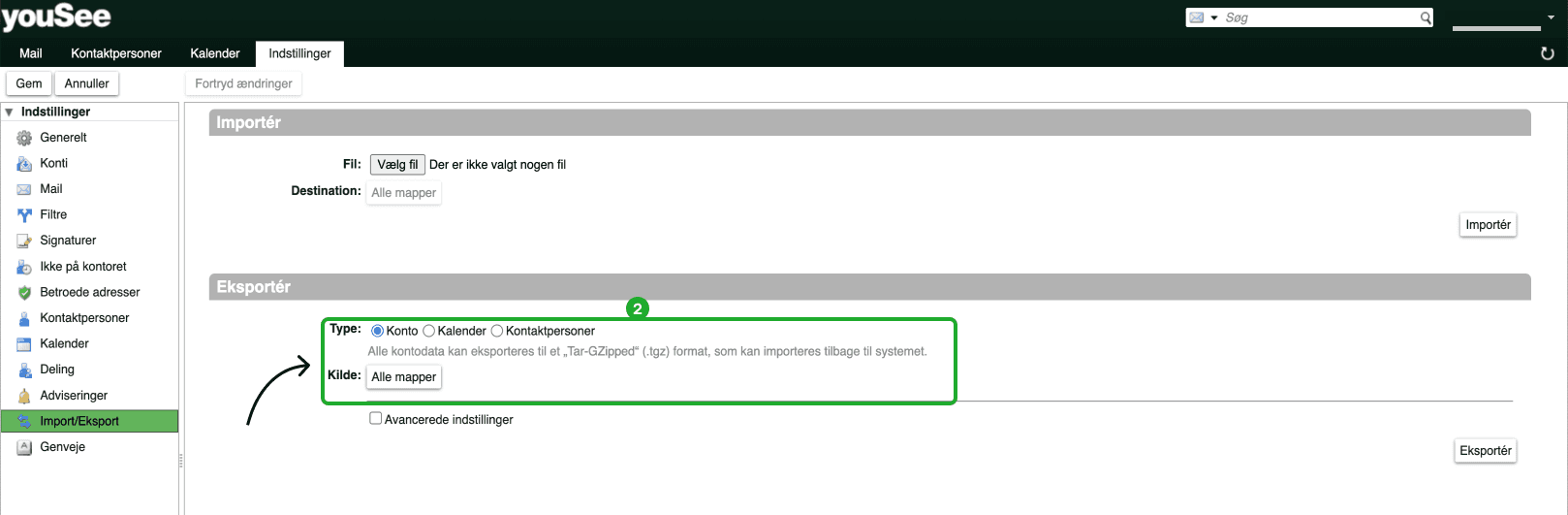Click in the Søg search field
This screenshot has height=515, width=1568.
tap(1318, 17)
